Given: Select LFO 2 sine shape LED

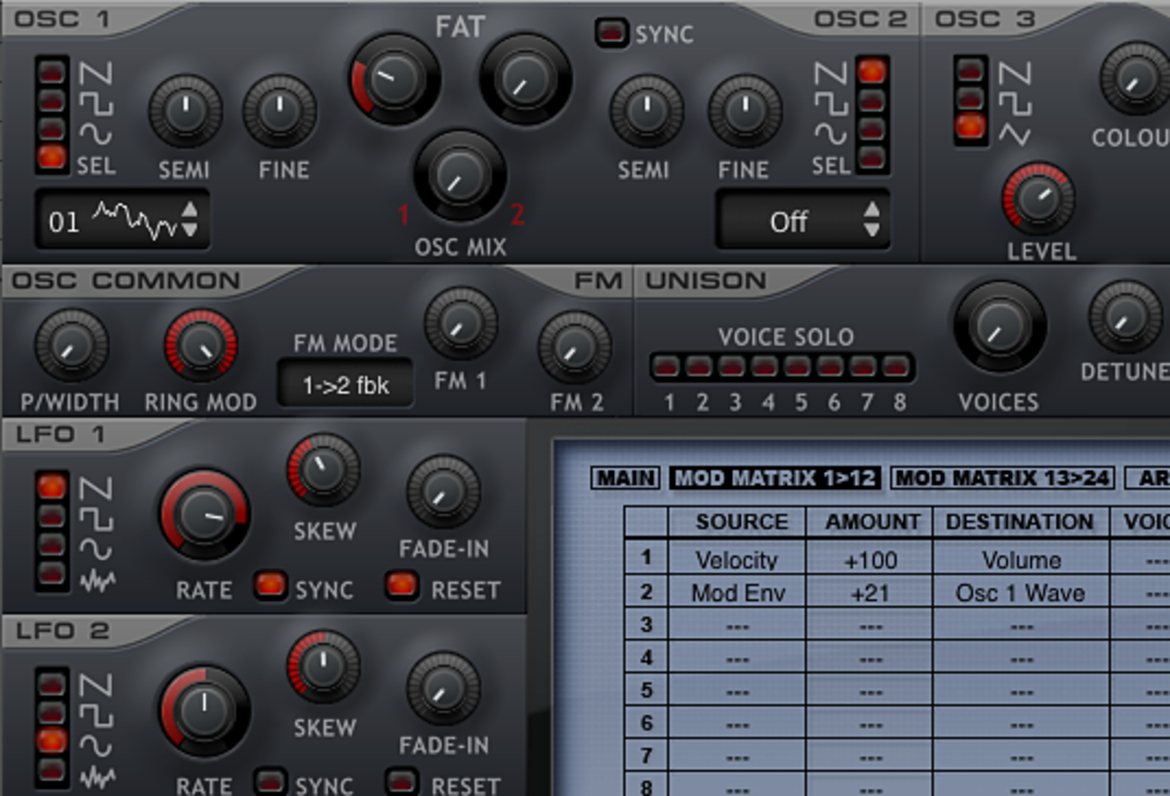Looking at the screenshot, I should 51,740.
